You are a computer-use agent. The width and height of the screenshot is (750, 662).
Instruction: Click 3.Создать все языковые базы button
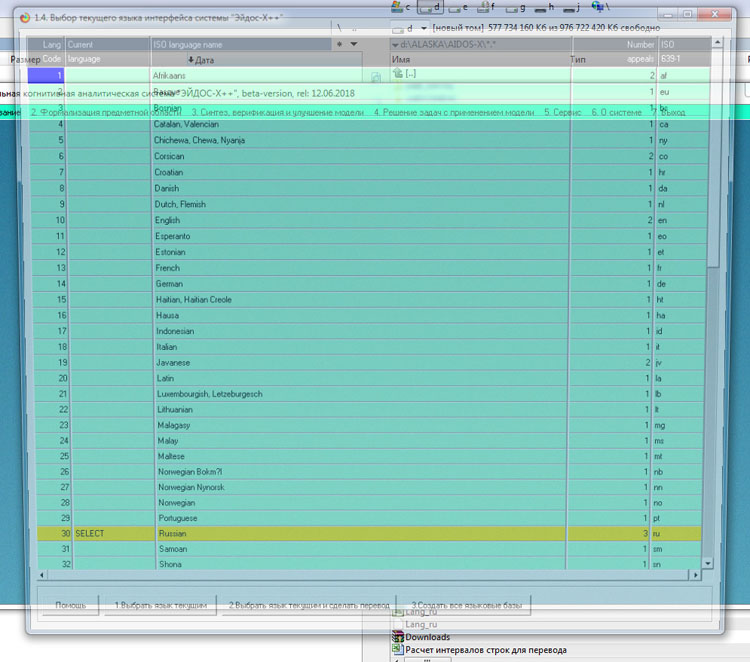pos(464,606)
